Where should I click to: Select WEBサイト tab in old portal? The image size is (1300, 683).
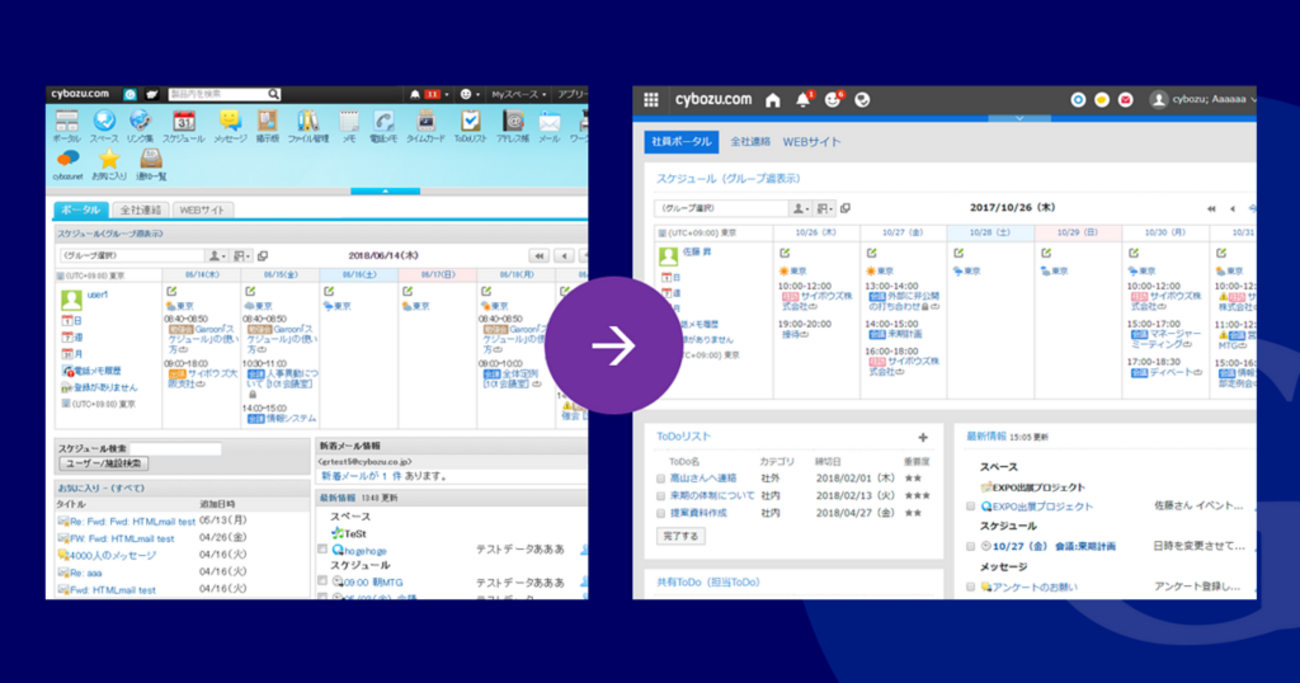(203, 210)
